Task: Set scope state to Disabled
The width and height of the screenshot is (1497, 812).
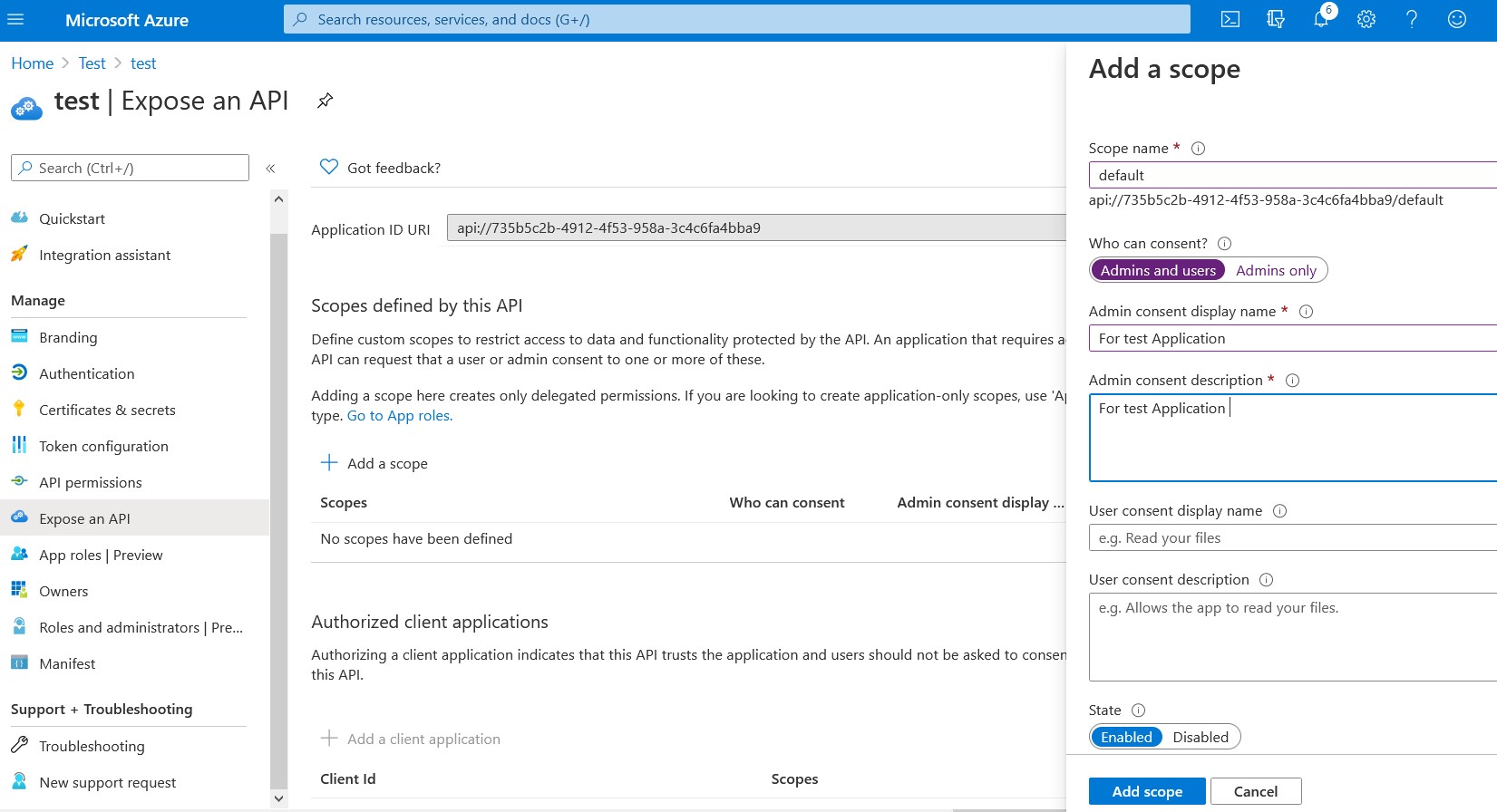Action: (1201, 738)
